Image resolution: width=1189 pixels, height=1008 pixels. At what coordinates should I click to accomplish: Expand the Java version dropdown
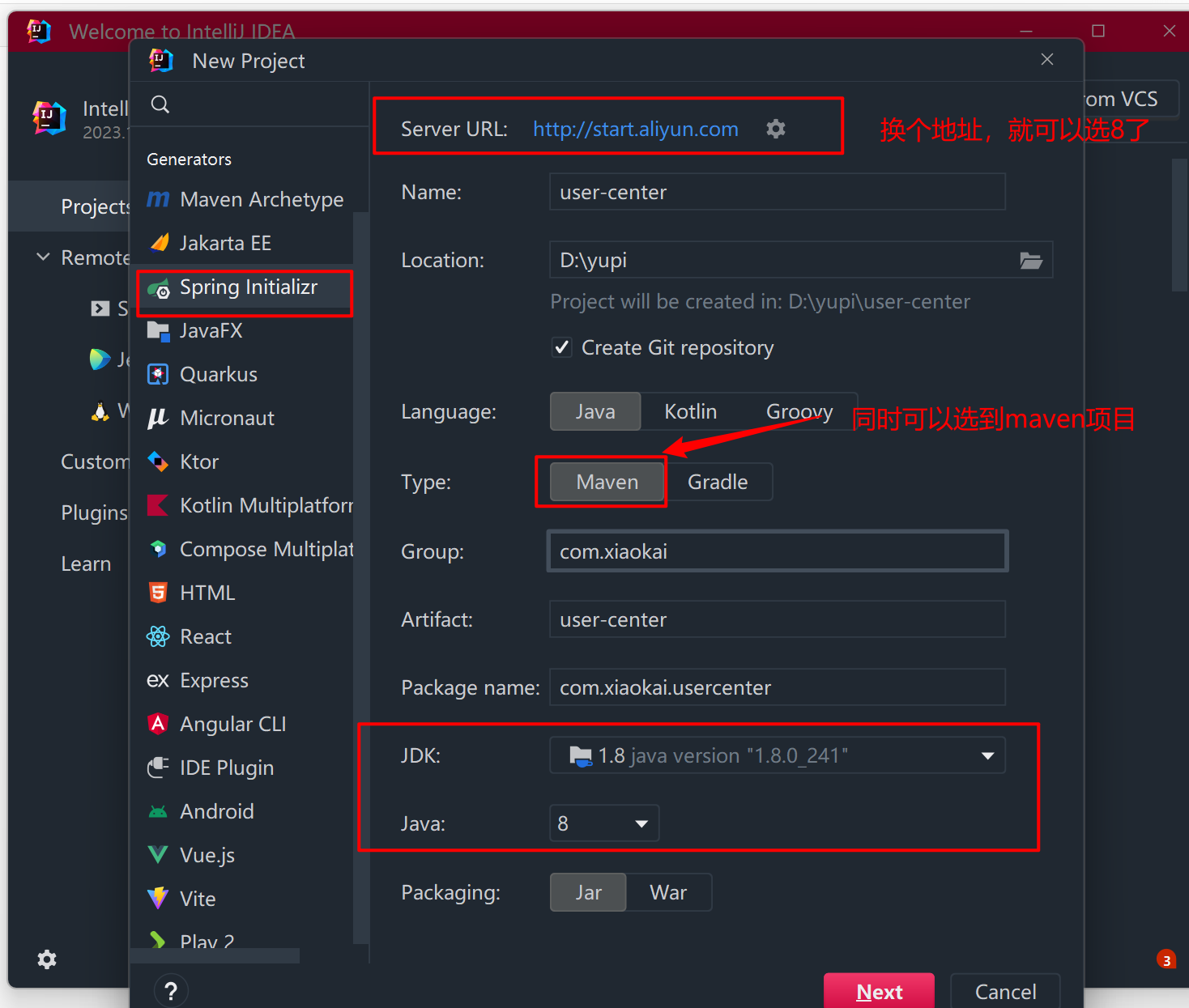point(641,824)
